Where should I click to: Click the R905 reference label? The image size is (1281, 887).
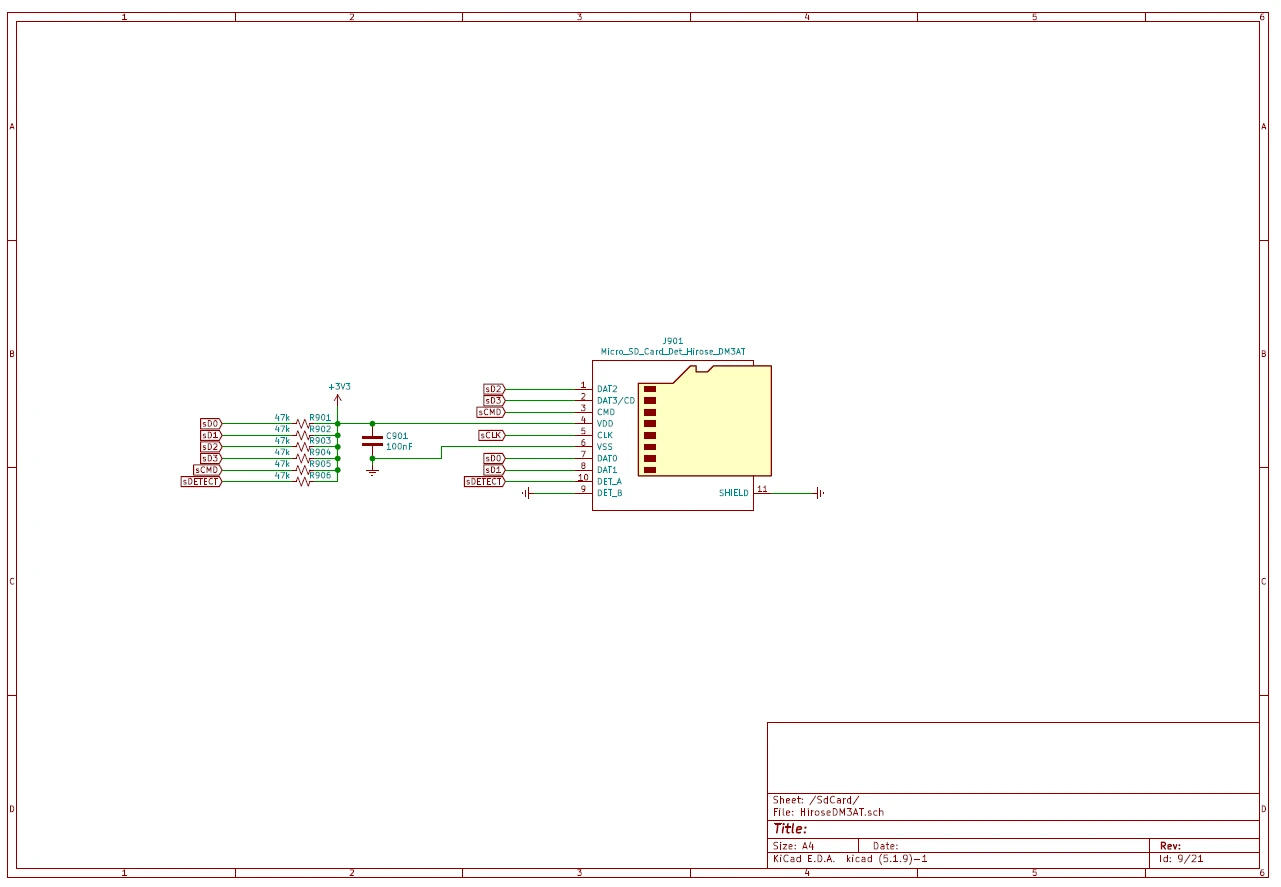320,464
